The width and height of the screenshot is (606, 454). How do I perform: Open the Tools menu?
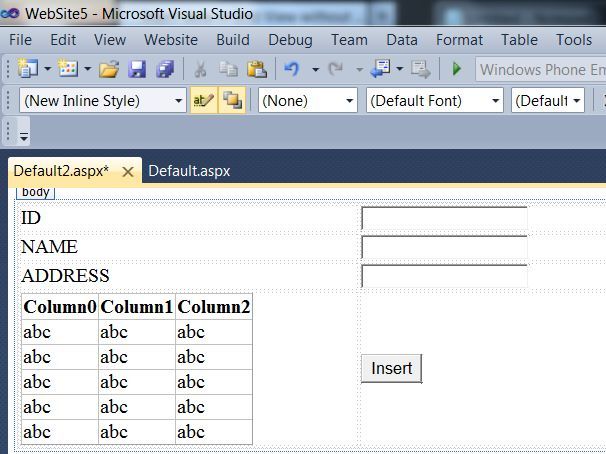(574, 40)
